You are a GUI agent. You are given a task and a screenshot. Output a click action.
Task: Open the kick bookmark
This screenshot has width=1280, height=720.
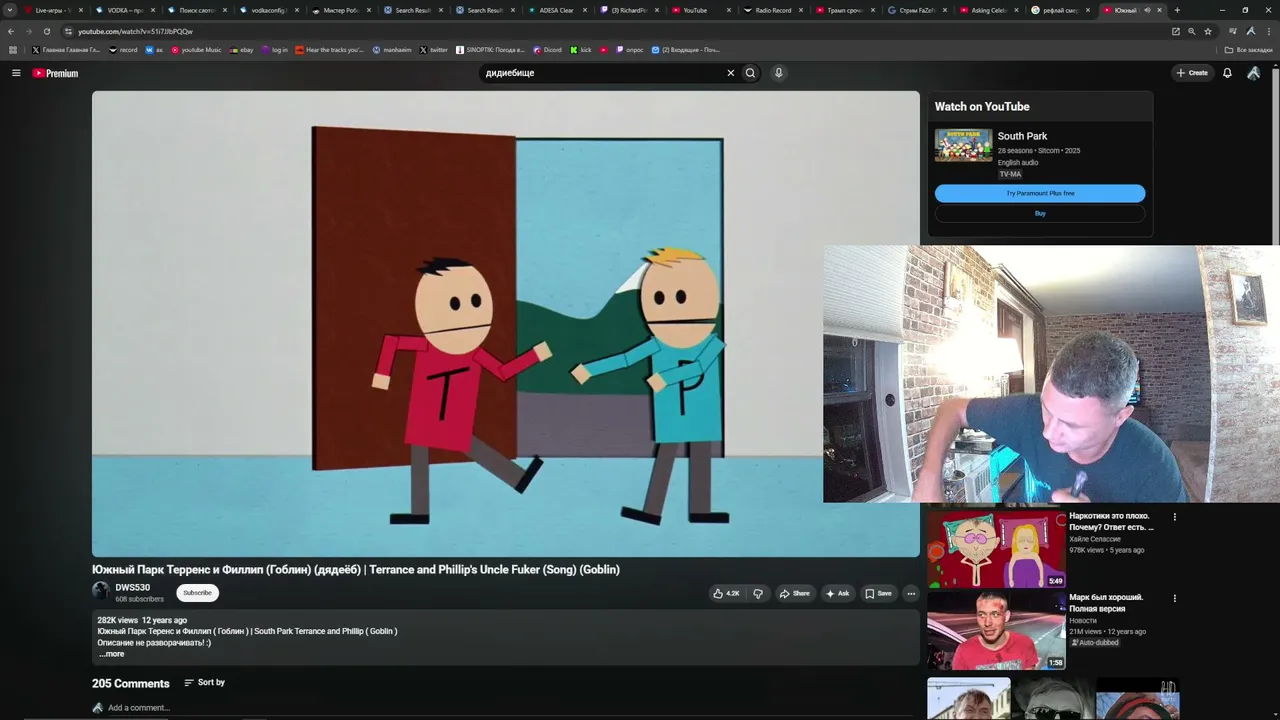pyautogui.click(x=581, y=50)
